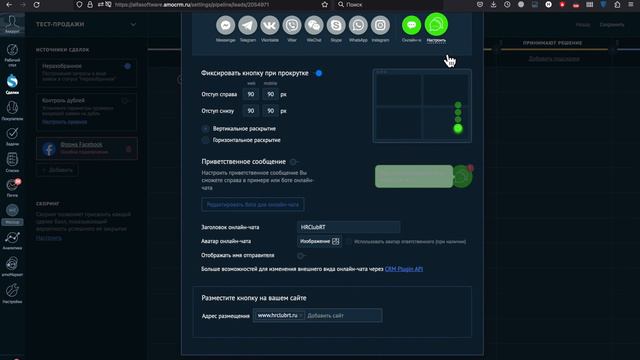The height and width of the screenshot is (360, 640).
Task: Click the Добавить сайт input field
Action: pyautogui.click(x=344, y=316)
